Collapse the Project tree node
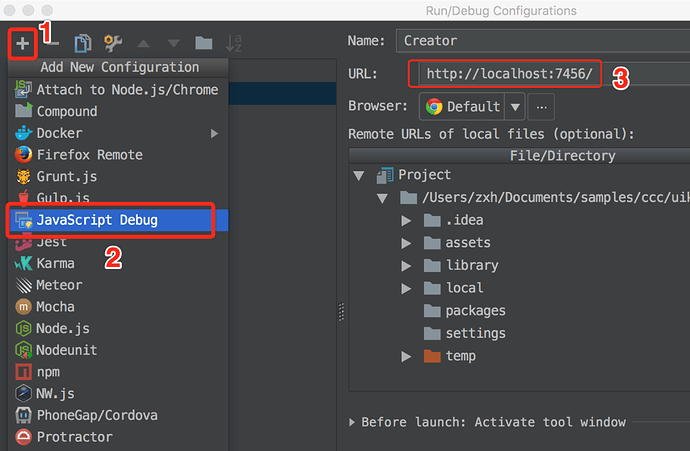This screenshot has width=690, height=451. click(359, 175)
